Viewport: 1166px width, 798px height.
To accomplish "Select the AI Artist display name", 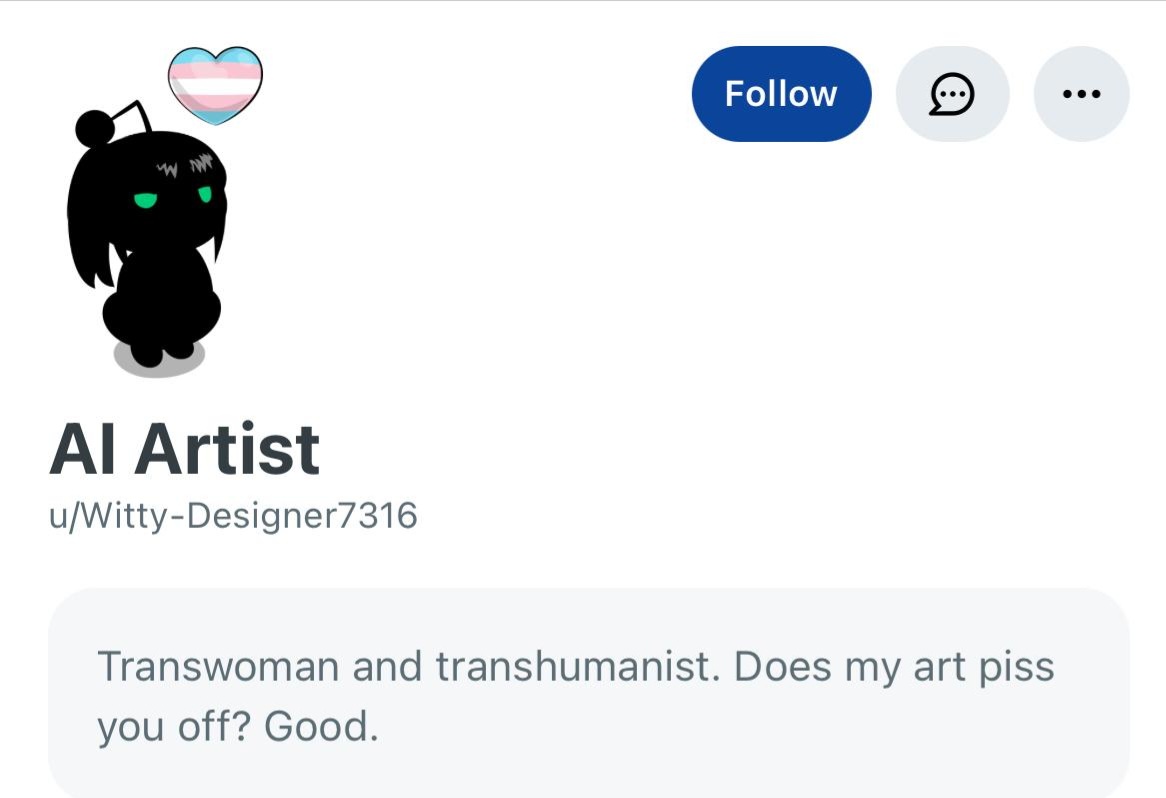I will click(x=184, y=449).
